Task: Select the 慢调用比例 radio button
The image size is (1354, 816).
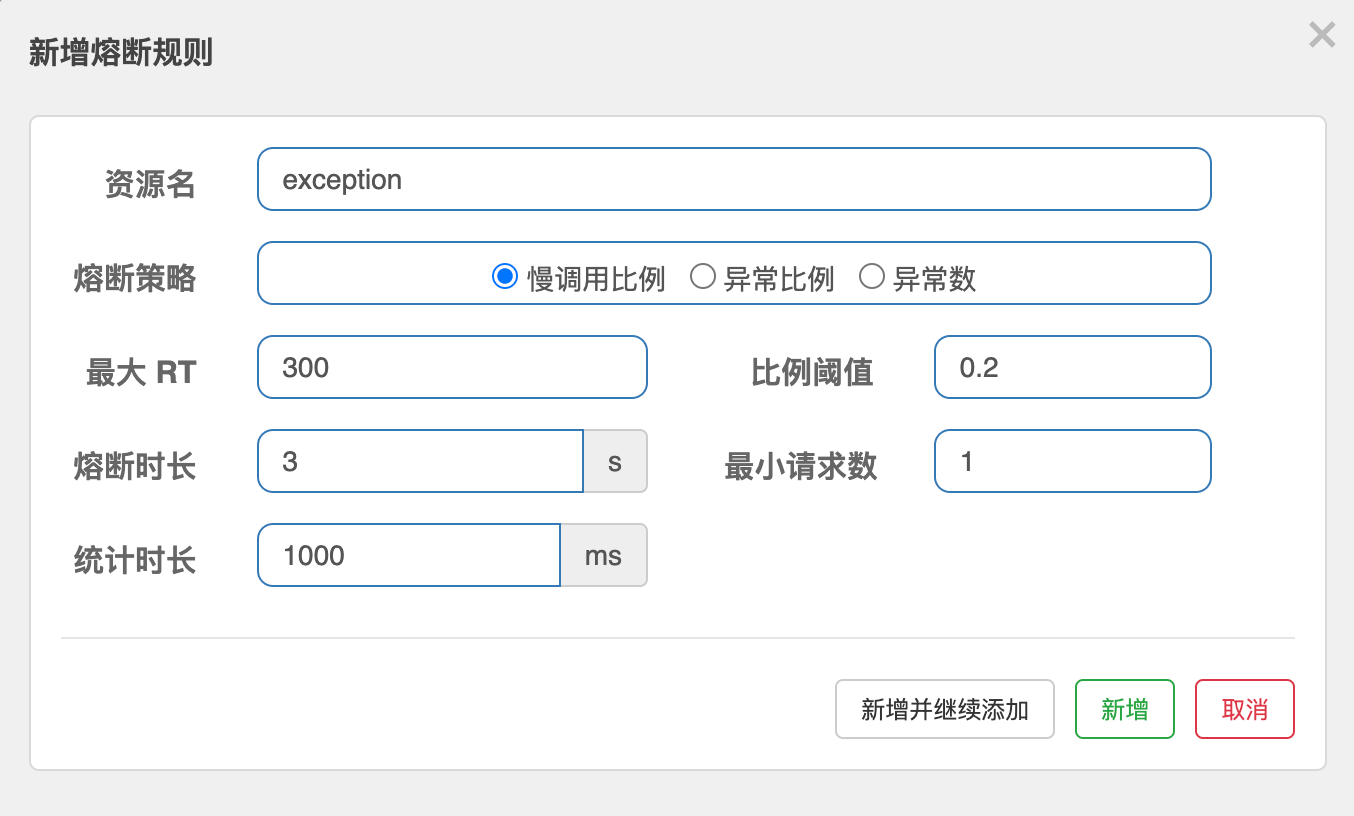Action: coord(504,277)
